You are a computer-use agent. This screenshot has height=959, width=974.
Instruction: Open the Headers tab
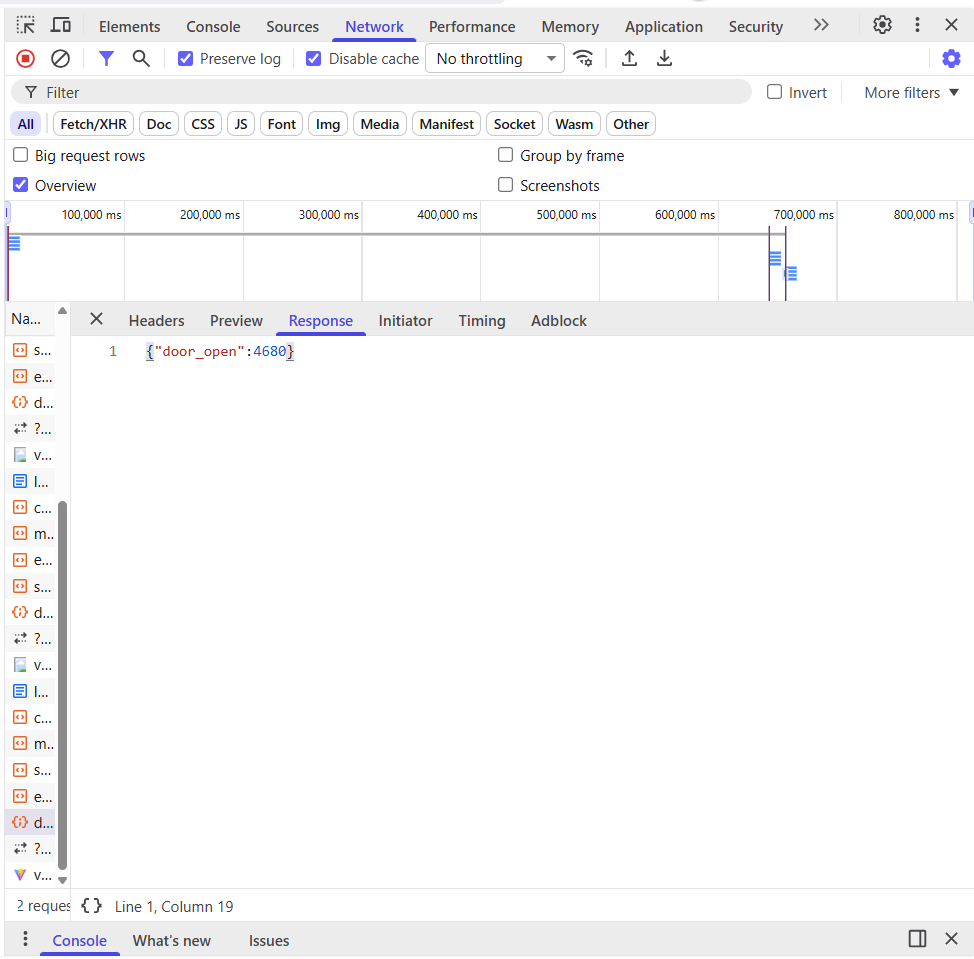[x=156, y=321]
